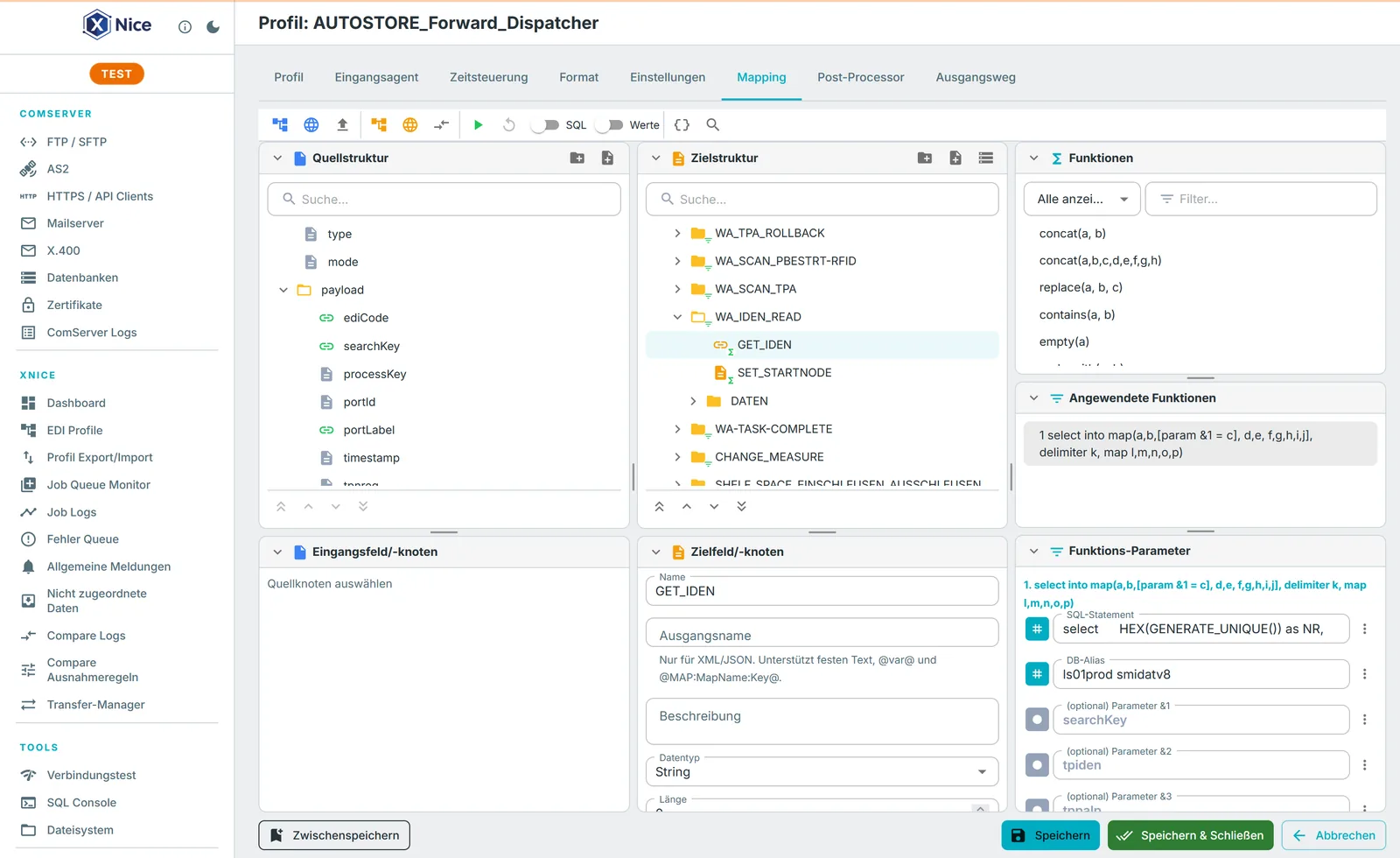Viewport: 1400px width, 858px height.
Task: Click the orange structure tree icon in toolbar
Action: (379, 125)
